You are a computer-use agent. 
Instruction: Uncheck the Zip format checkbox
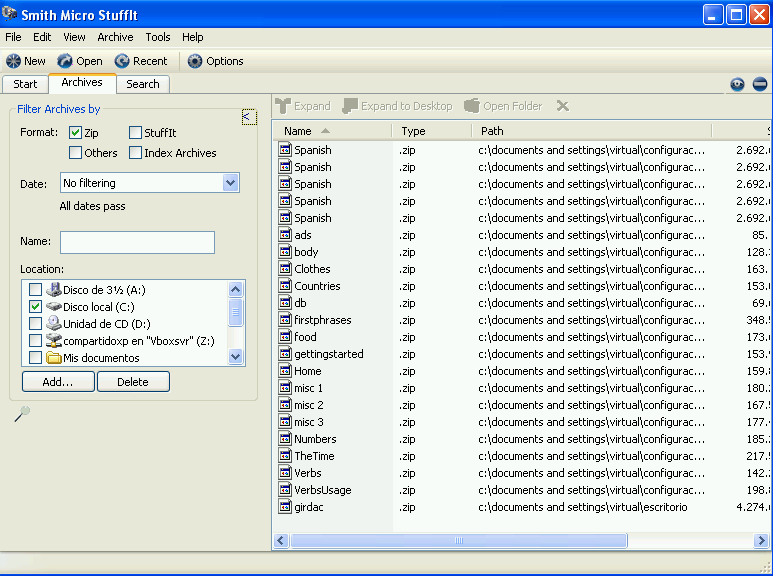[75, 132]
